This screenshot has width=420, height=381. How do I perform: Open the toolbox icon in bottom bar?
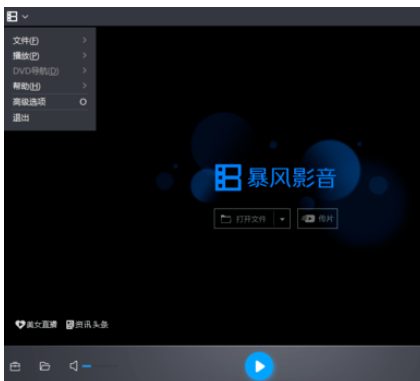click(15, 366)
